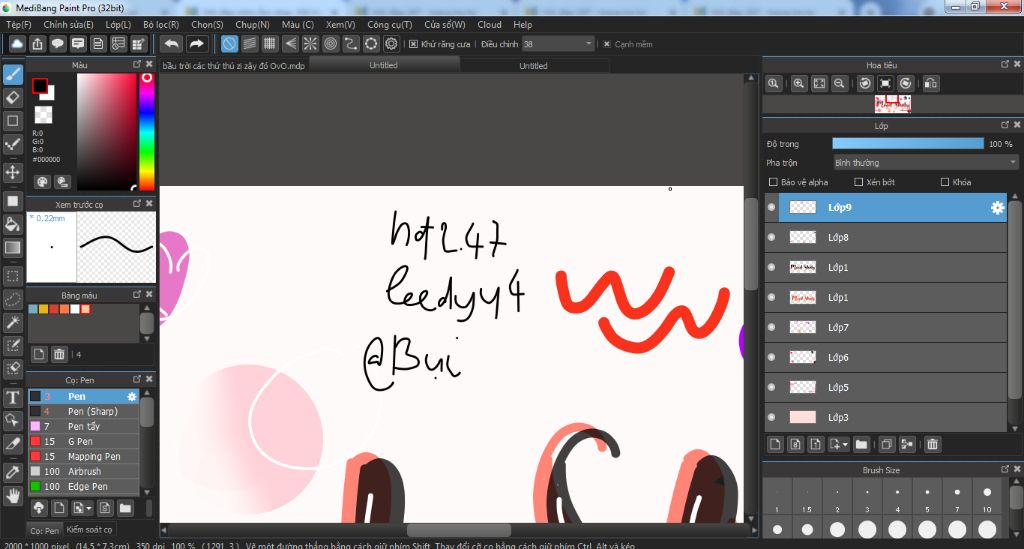
Task: Click the Undo arrow in toolbar
Action: point(172,44)
